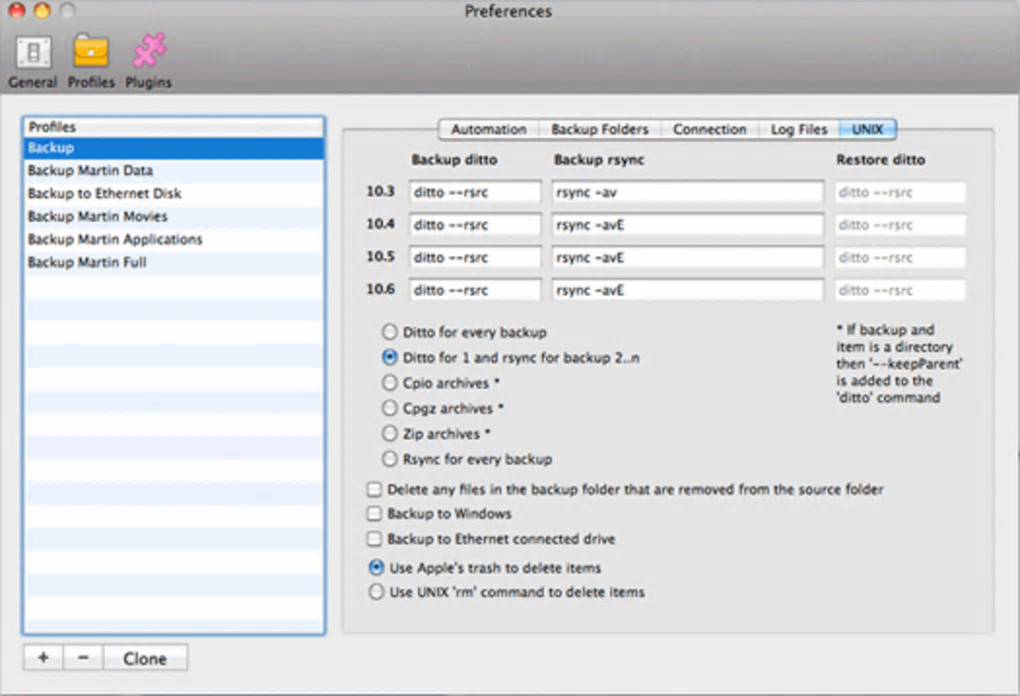1020x696 pixels.
Task: Switch to the Log Files tab
Action: pyautogui.click(x=799, y=129)
